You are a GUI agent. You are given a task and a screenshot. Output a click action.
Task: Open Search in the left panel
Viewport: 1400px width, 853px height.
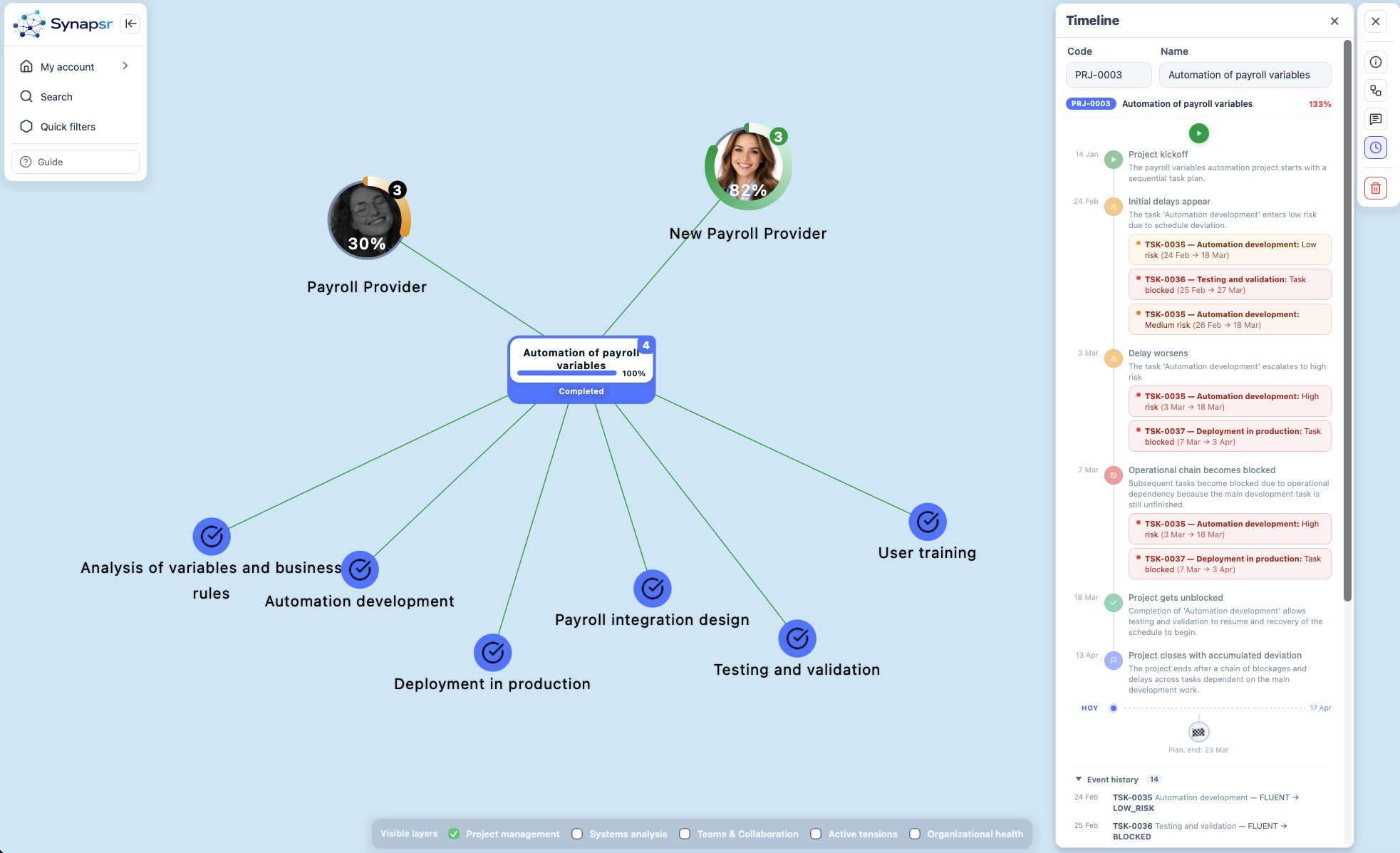(x=56, y=96)
